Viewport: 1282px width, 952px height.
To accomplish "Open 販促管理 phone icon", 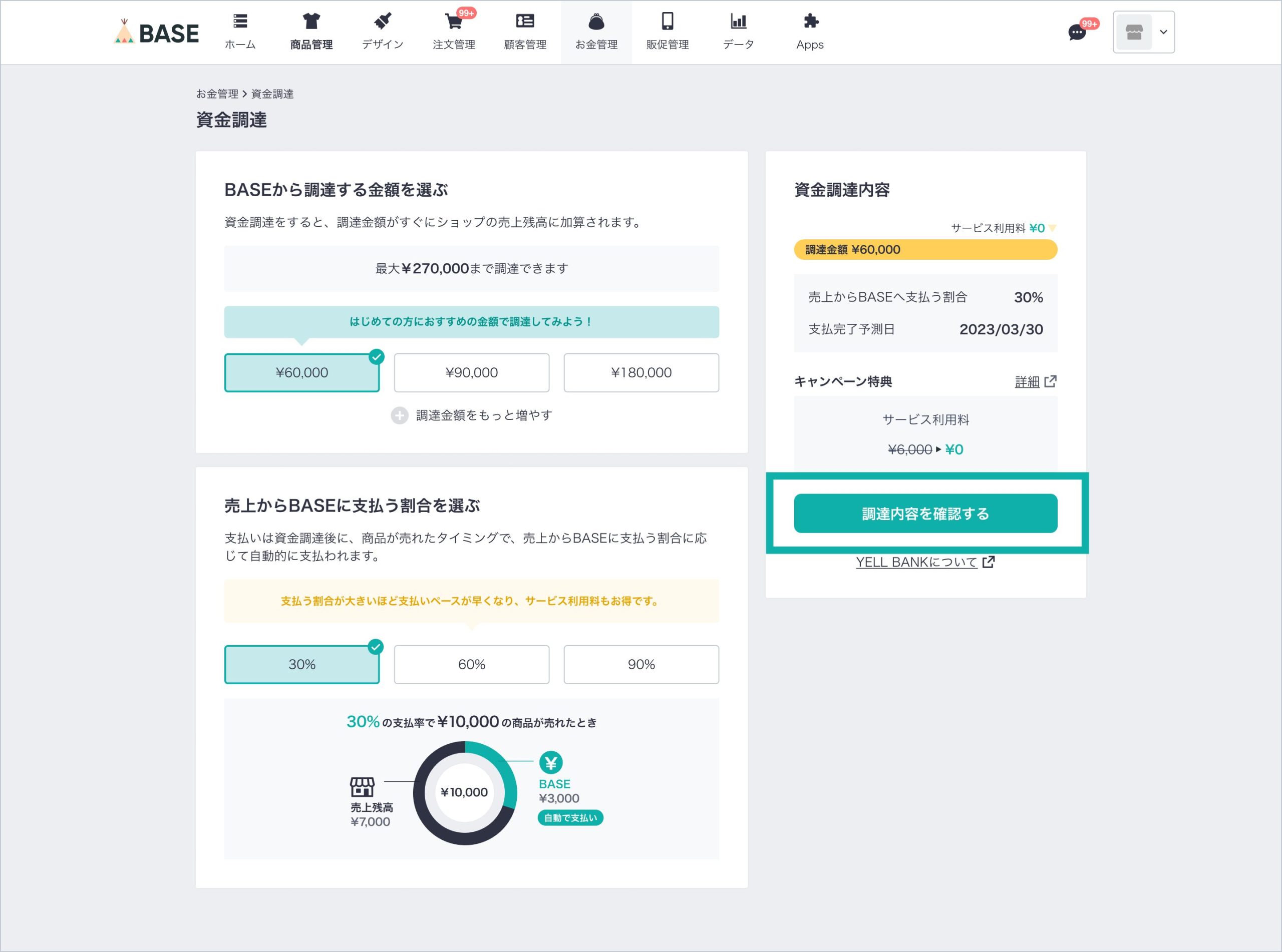I will pyautogui.click(x=668, y=22).
